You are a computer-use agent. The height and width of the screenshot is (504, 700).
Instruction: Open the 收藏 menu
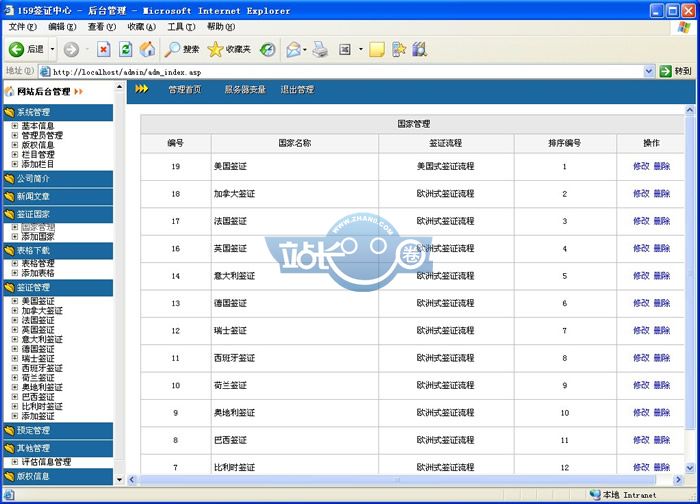click(x=142, y=27)
